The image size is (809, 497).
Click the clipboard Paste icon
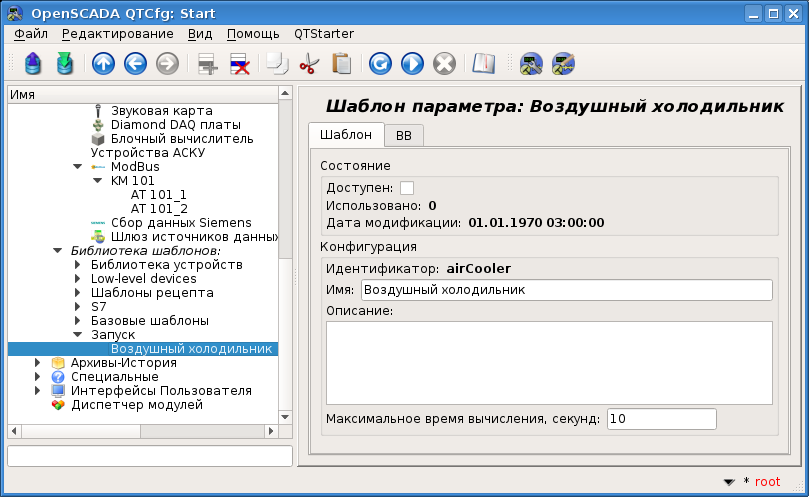pyautogui.click(x=341, y=64)
